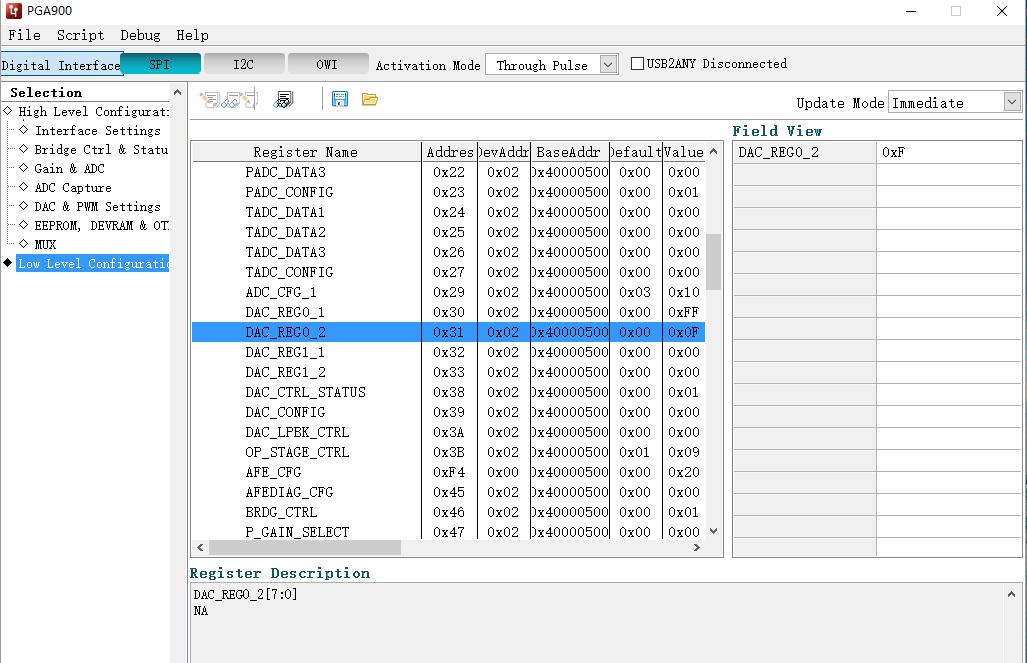This screenshot has width=1027, height=663.
Task: Collapse the High Level Configuration tree node
Action: pos(8,111)
